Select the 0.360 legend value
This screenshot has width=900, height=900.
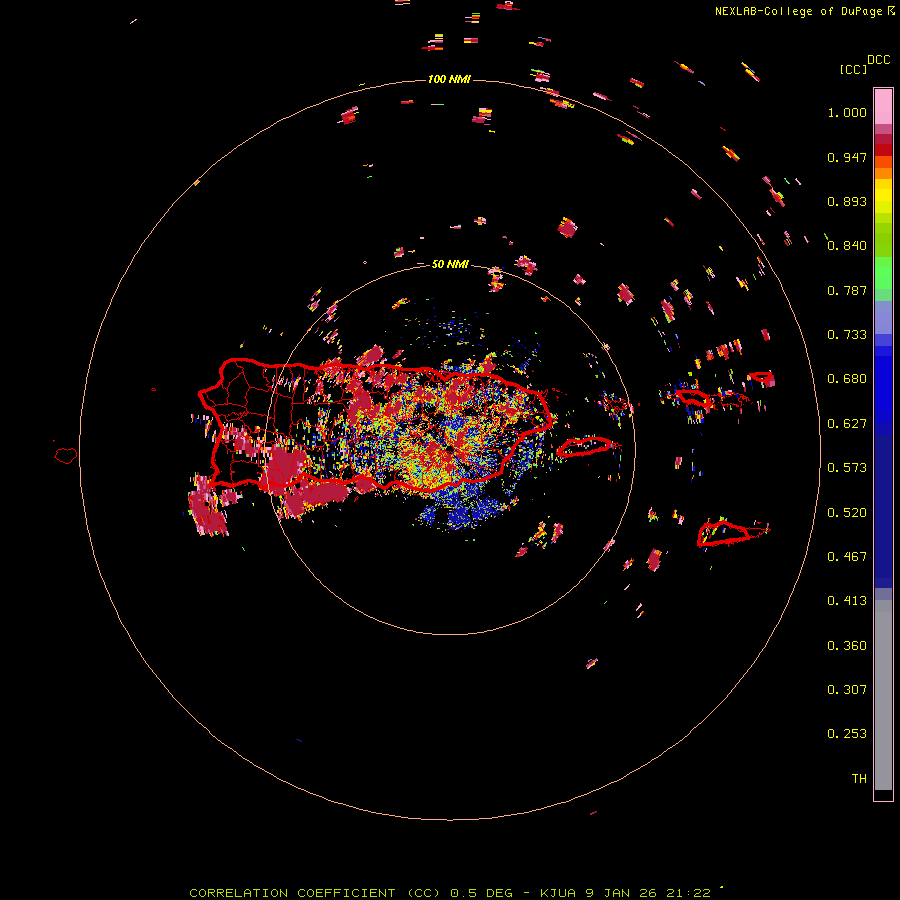tap(847, 646)
